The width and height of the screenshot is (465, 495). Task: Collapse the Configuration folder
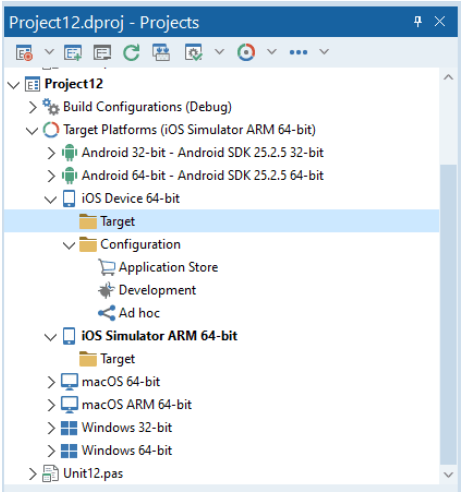69,245
